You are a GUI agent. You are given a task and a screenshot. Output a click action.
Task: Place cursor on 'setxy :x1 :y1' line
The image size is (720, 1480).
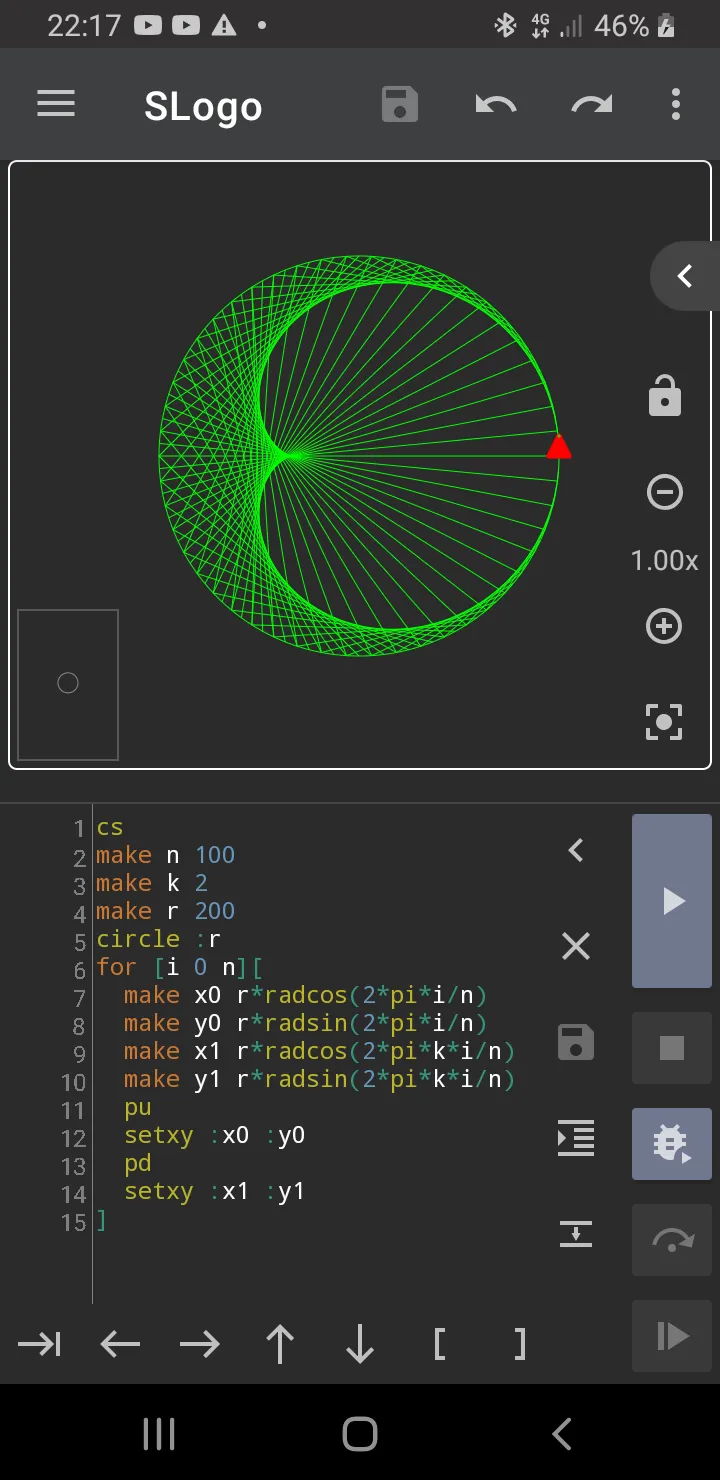(215, 1192)
